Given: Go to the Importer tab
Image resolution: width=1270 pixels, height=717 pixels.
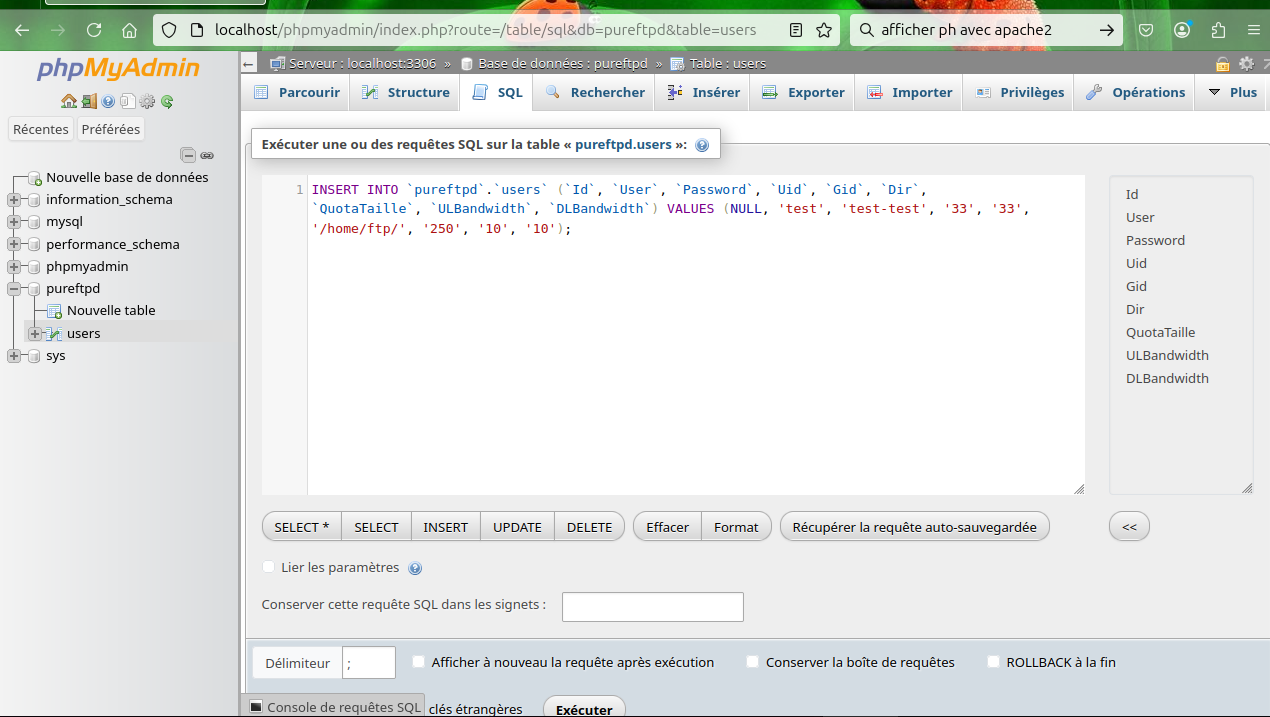Looking at the screenshot, I should 909,93.
